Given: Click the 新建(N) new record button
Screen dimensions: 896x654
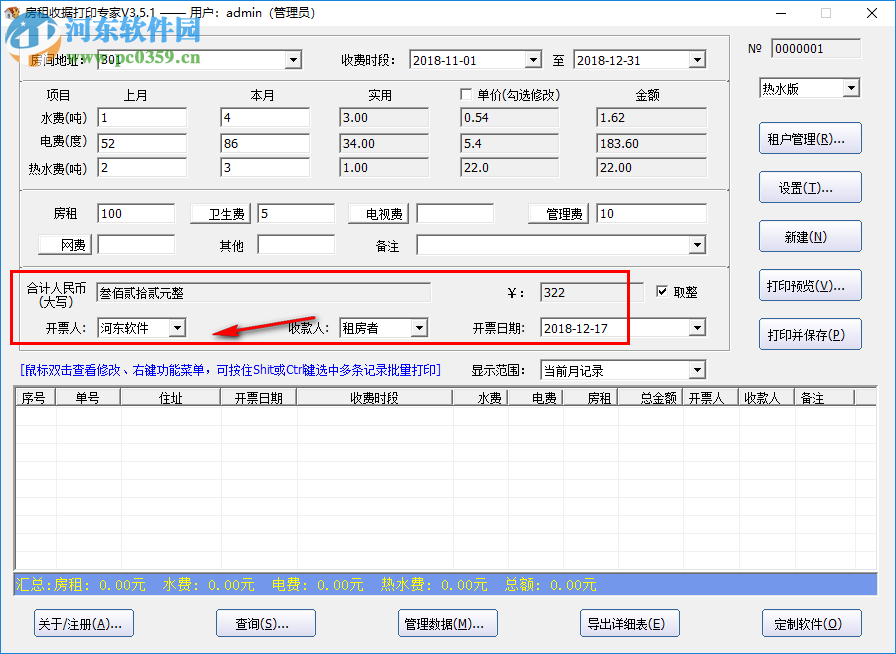Looking at the screenshot, I should tap(811, 236).
